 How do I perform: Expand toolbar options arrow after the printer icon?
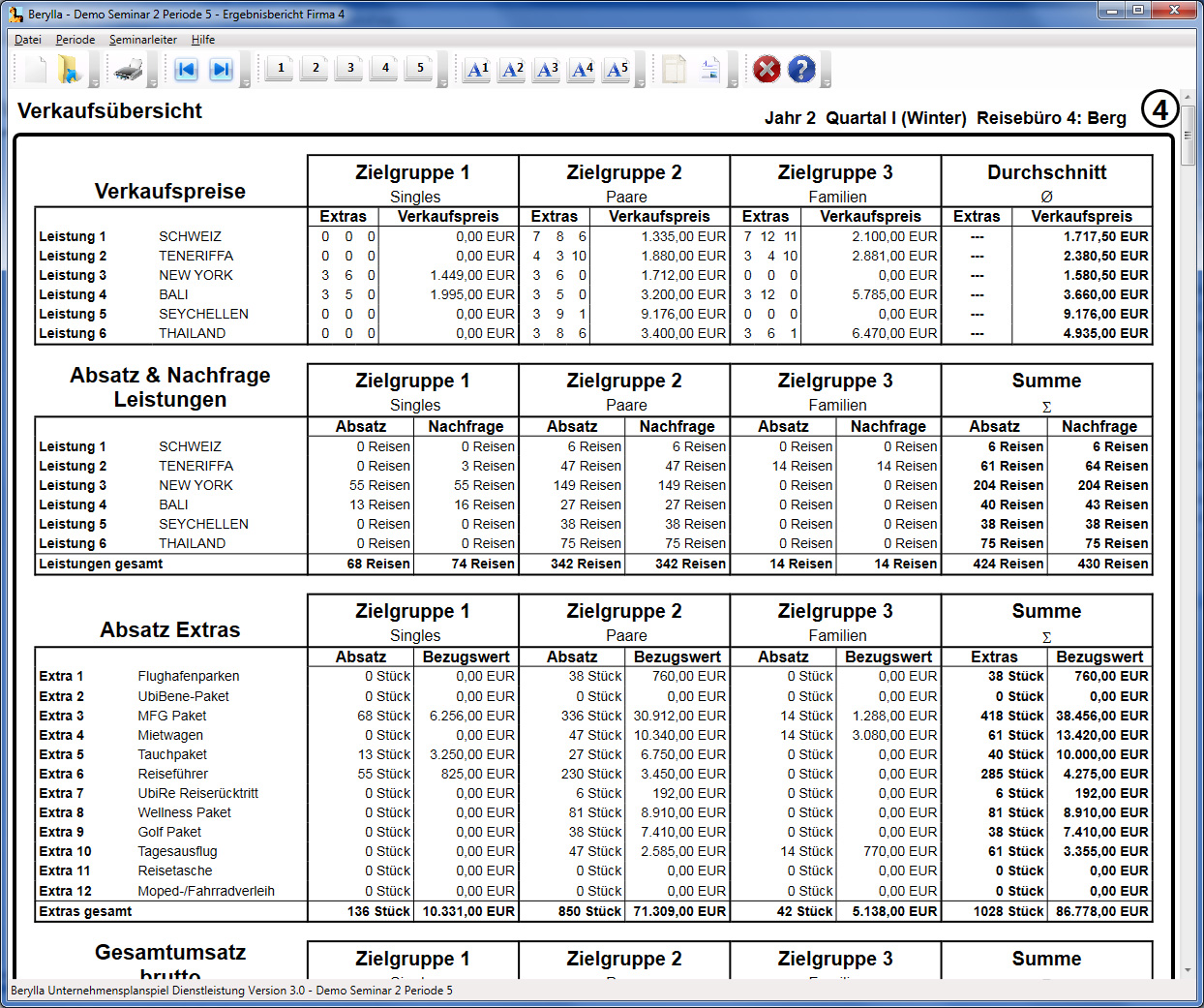155,70
